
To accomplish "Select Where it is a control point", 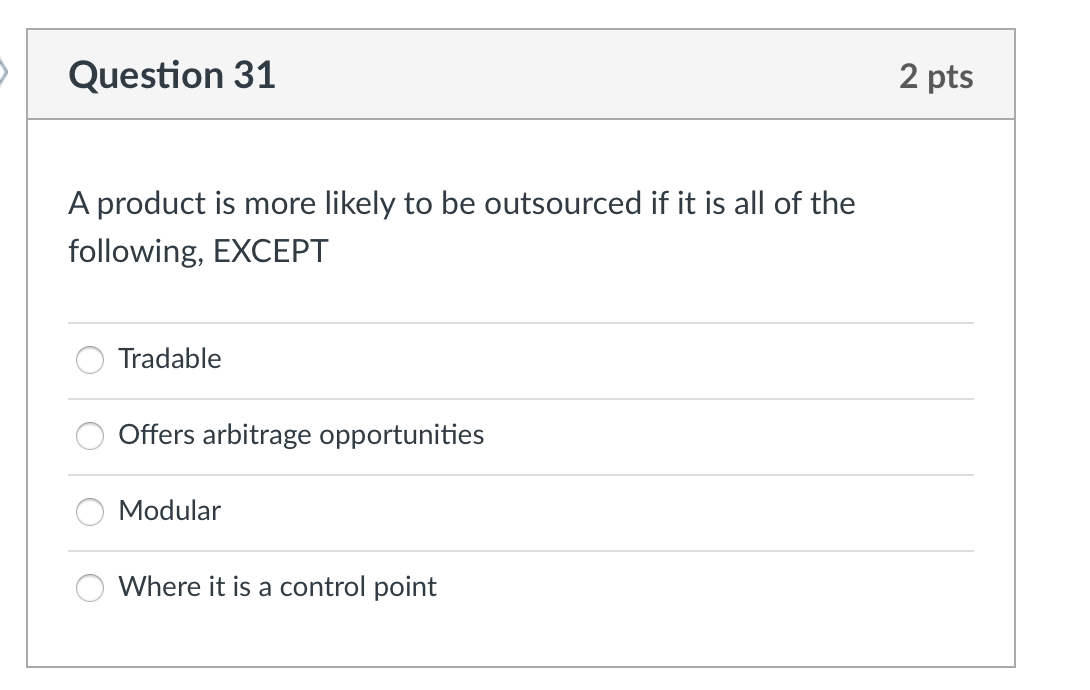I will [89, 588].
